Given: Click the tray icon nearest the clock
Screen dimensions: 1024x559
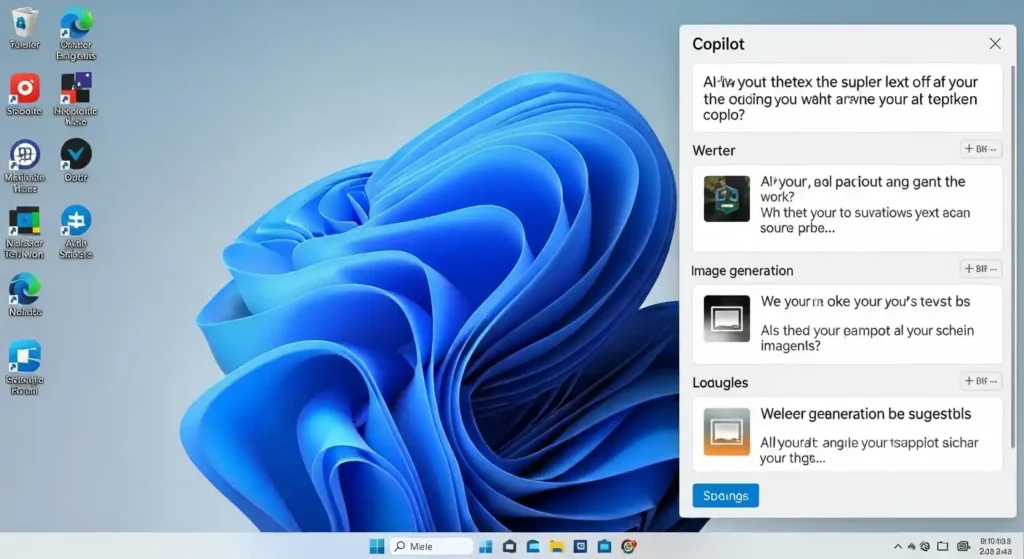Looking at the screenshot, I should coord(963,546).
